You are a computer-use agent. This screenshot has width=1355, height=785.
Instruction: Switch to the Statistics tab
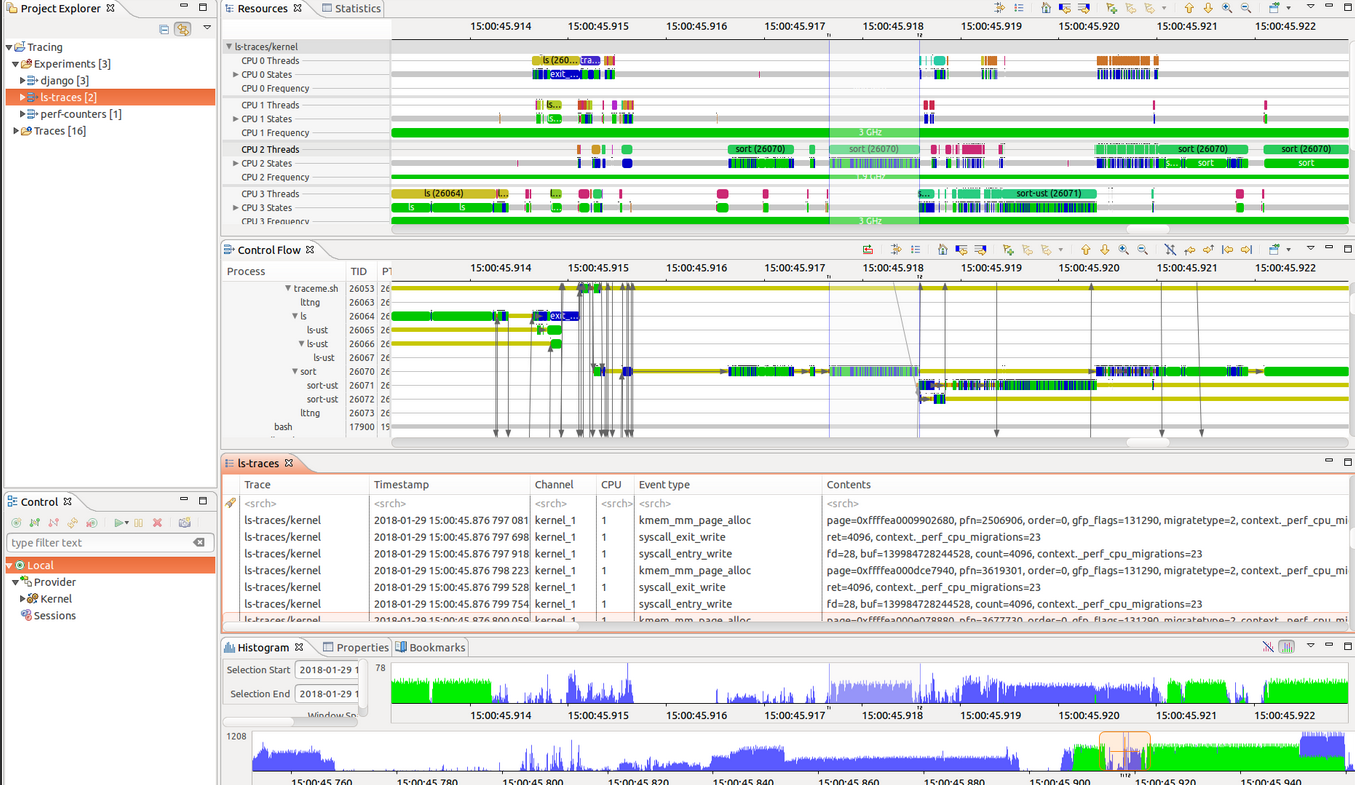(351, 8)
